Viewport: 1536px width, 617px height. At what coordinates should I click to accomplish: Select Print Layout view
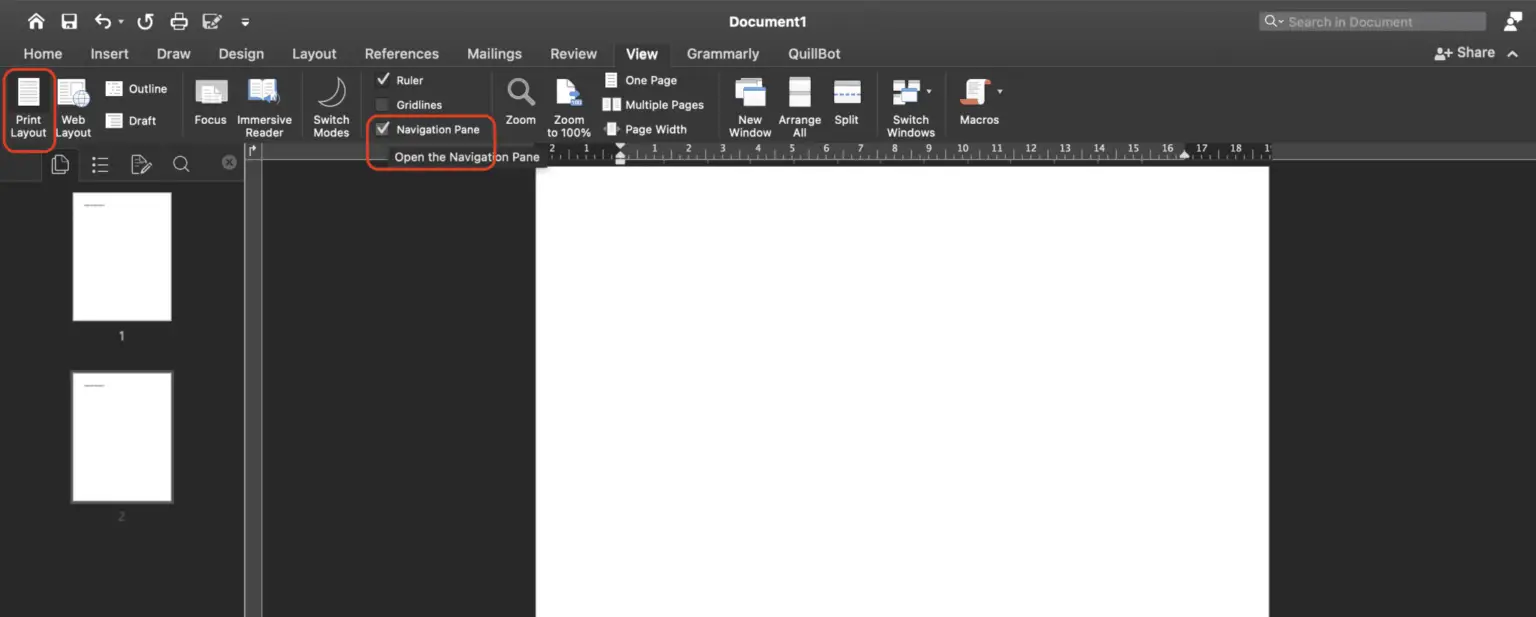pyautogui.click(x=29, y=108)
